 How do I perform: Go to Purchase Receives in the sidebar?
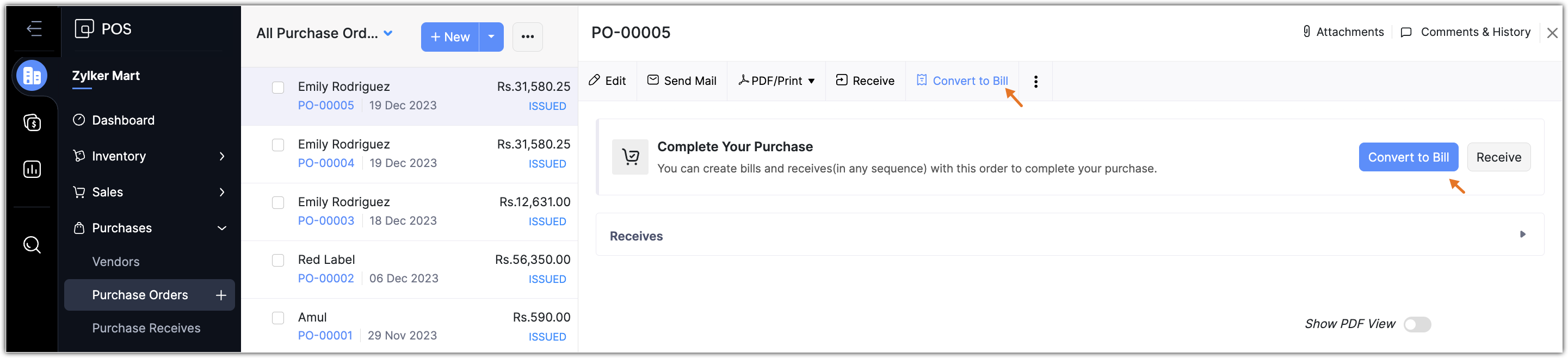point(146,328)
